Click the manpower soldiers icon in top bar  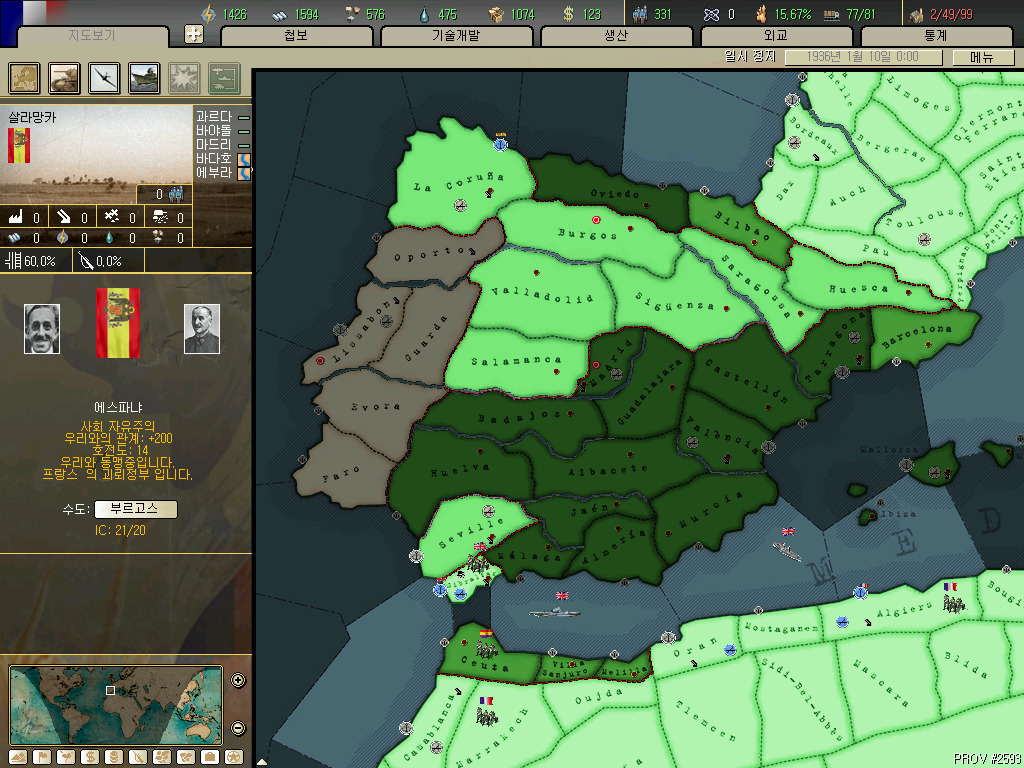click(x=641, y=14)
